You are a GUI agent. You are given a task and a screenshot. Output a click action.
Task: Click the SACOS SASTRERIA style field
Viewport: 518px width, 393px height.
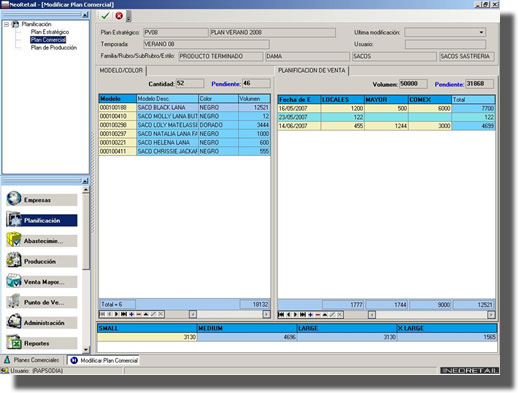[x=467, y=56]
